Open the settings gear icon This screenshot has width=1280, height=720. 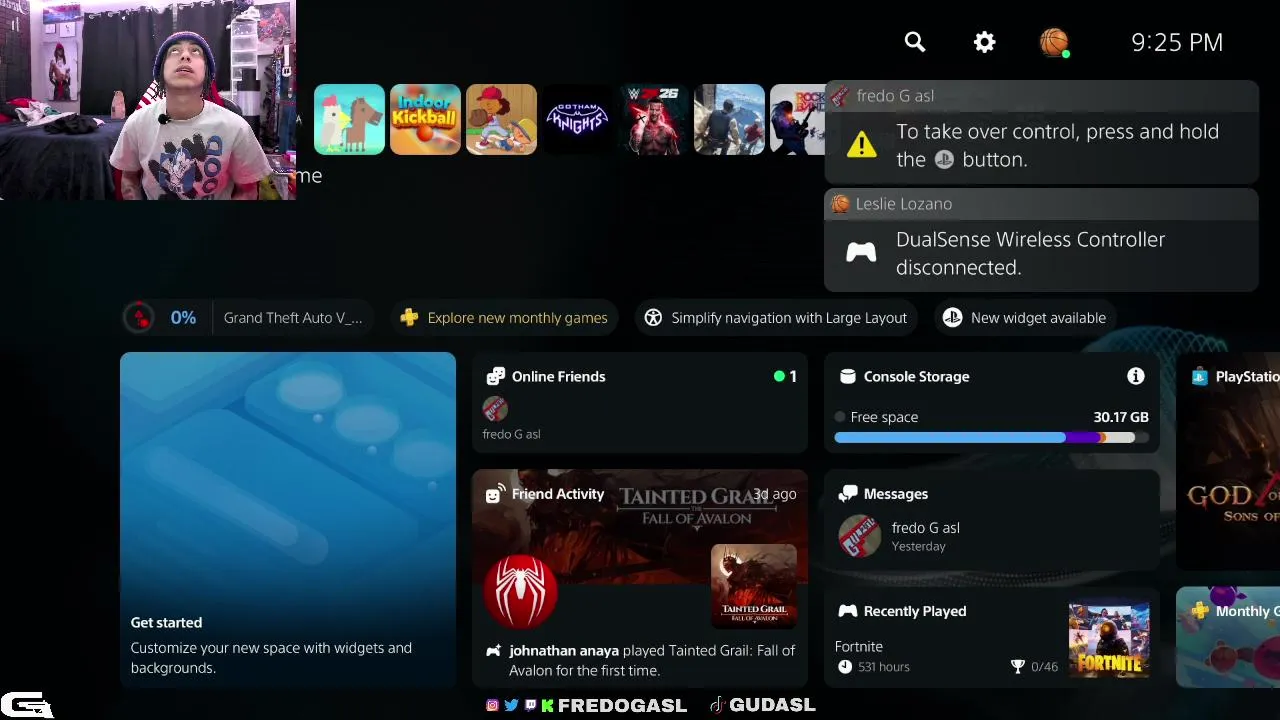point(985,42)
